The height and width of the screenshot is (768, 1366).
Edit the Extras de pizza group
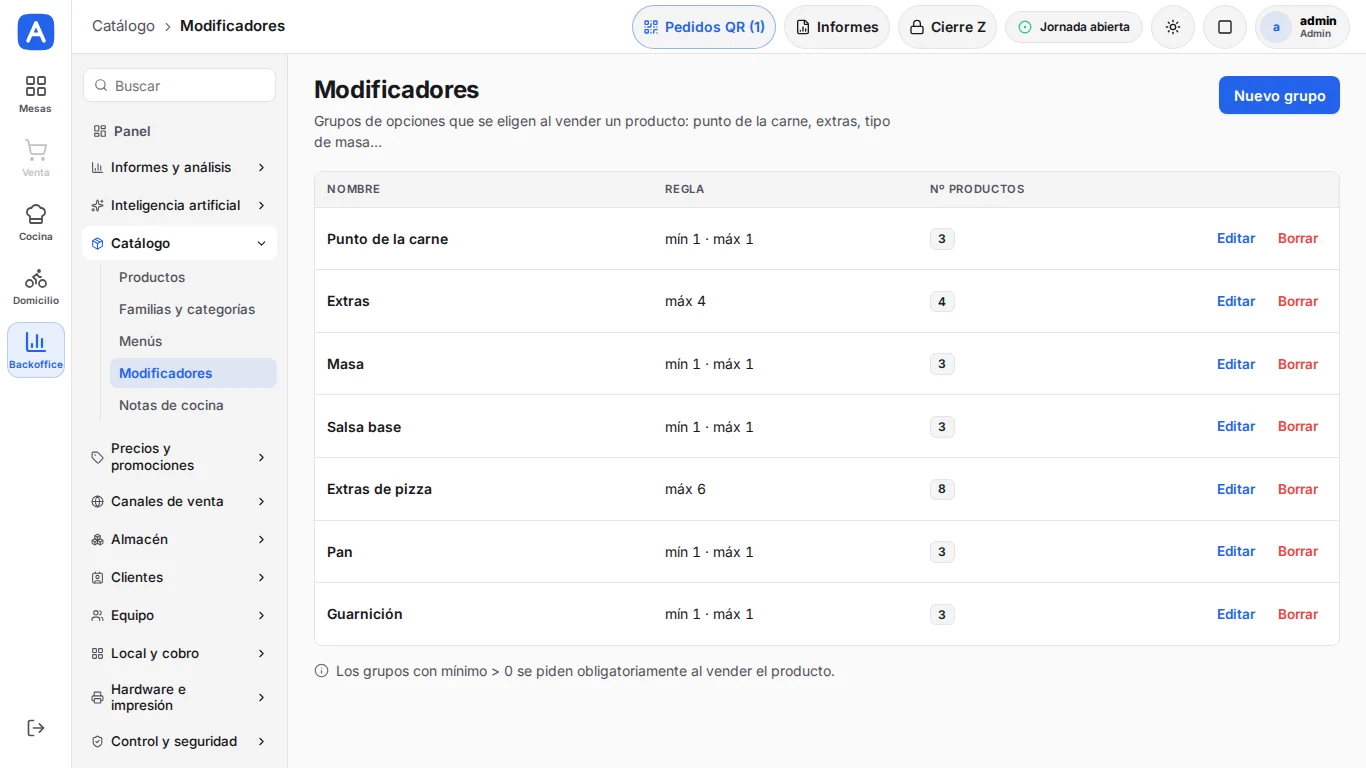coord(1236,489)
